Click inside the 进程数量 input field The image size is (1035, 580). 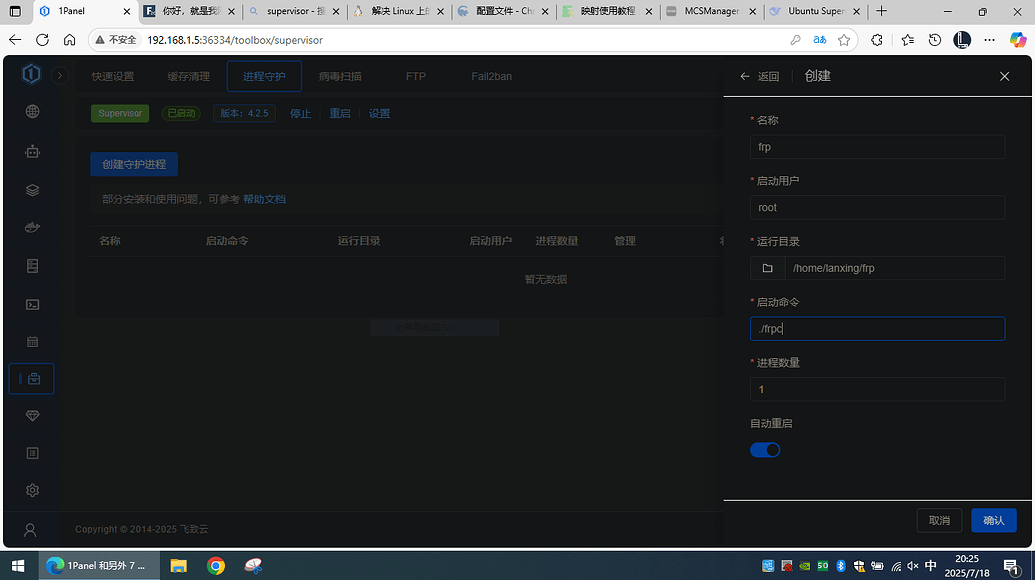[877, 389]
